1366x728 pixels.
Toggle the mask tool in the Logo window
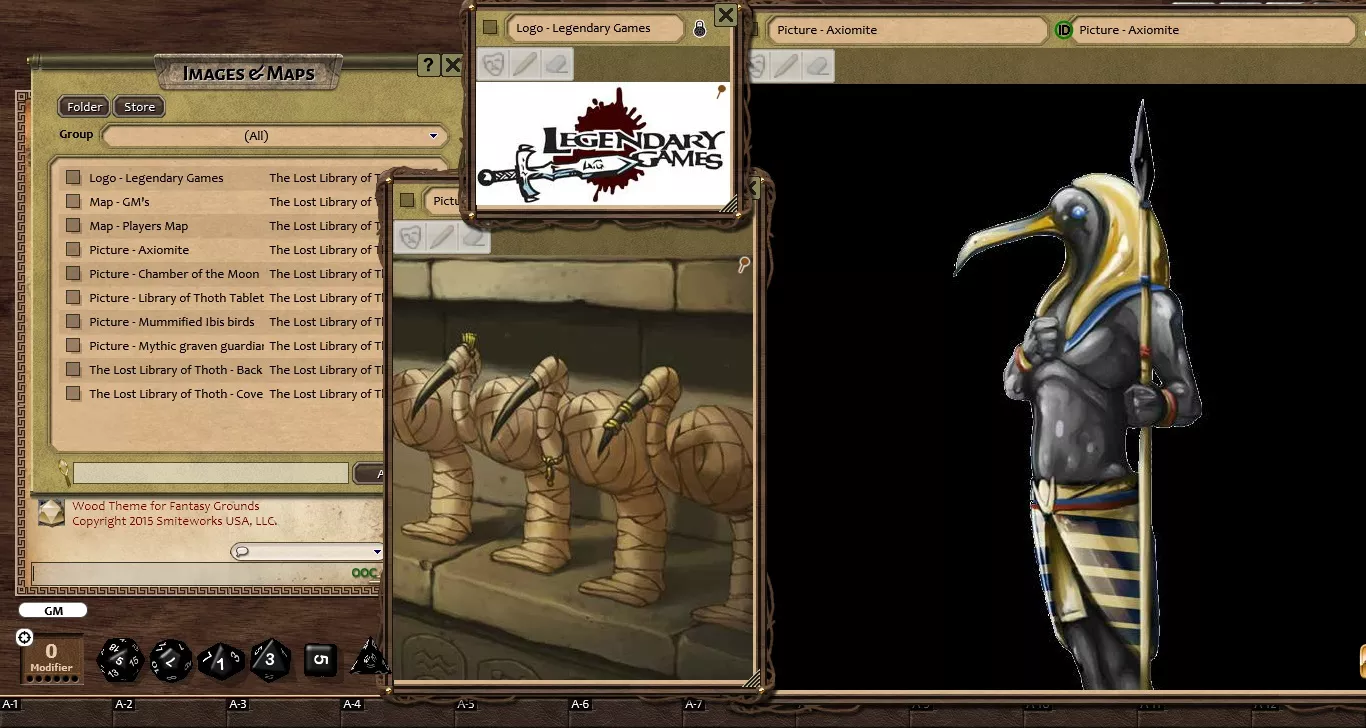[x=492, y=64]
